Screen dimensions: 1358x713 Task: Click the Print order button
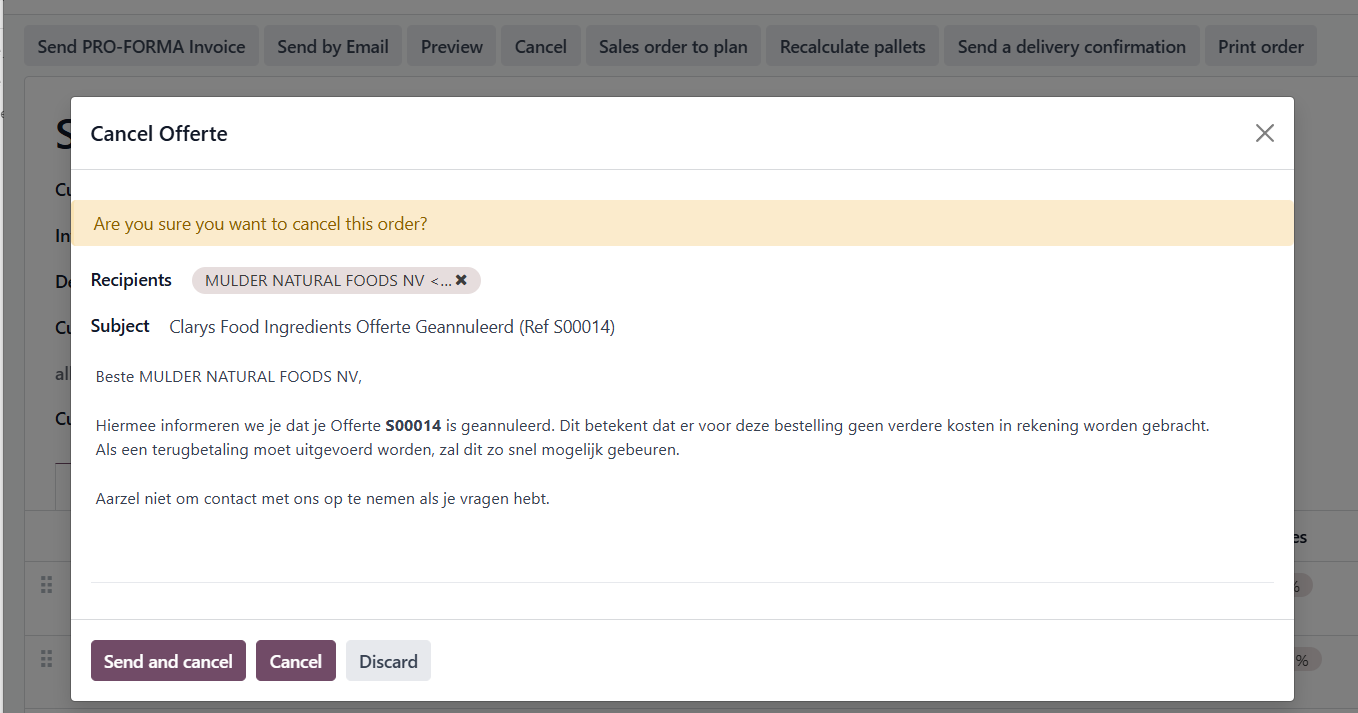pyautogui.click(x=1260, y=47)
